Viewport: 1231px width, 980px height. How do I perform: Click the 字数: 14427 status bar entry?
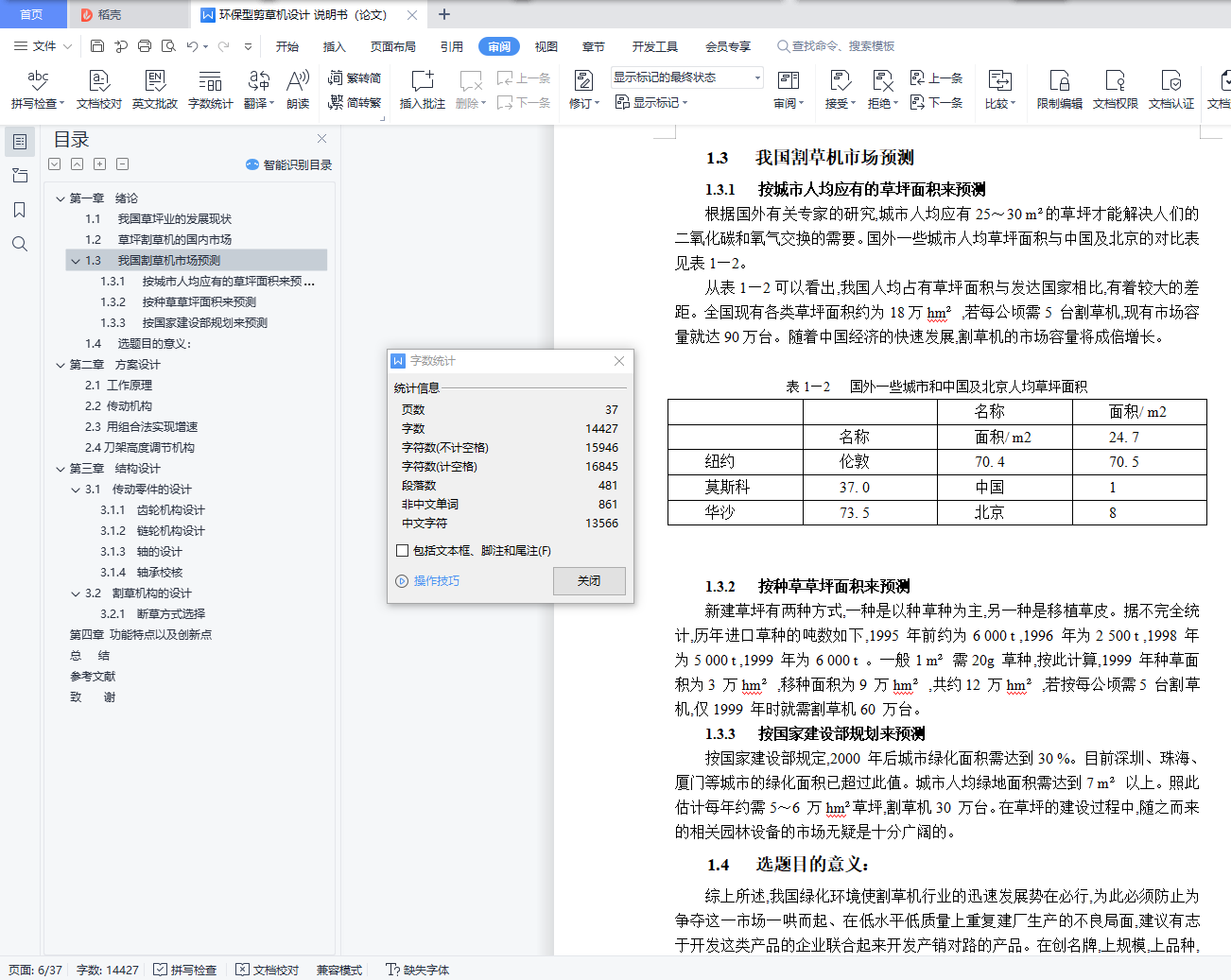pyautogui.click(x=108, y=970)
